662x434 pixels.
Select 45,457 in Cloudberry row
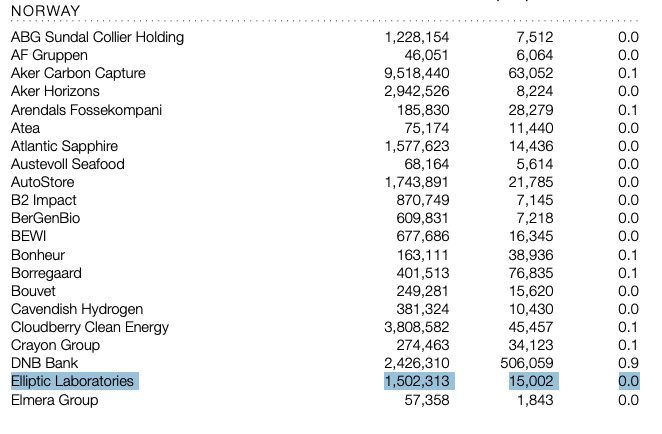click(x=531, y=327)
